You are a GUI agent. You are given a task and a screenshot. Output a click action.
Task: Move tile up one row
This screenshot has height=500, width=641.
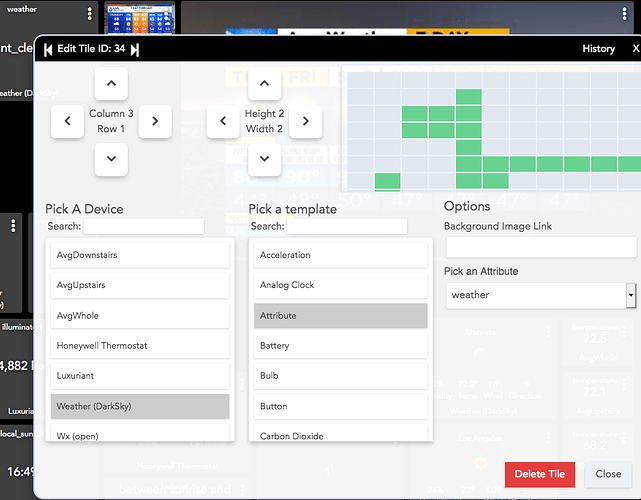pos(111,84)
